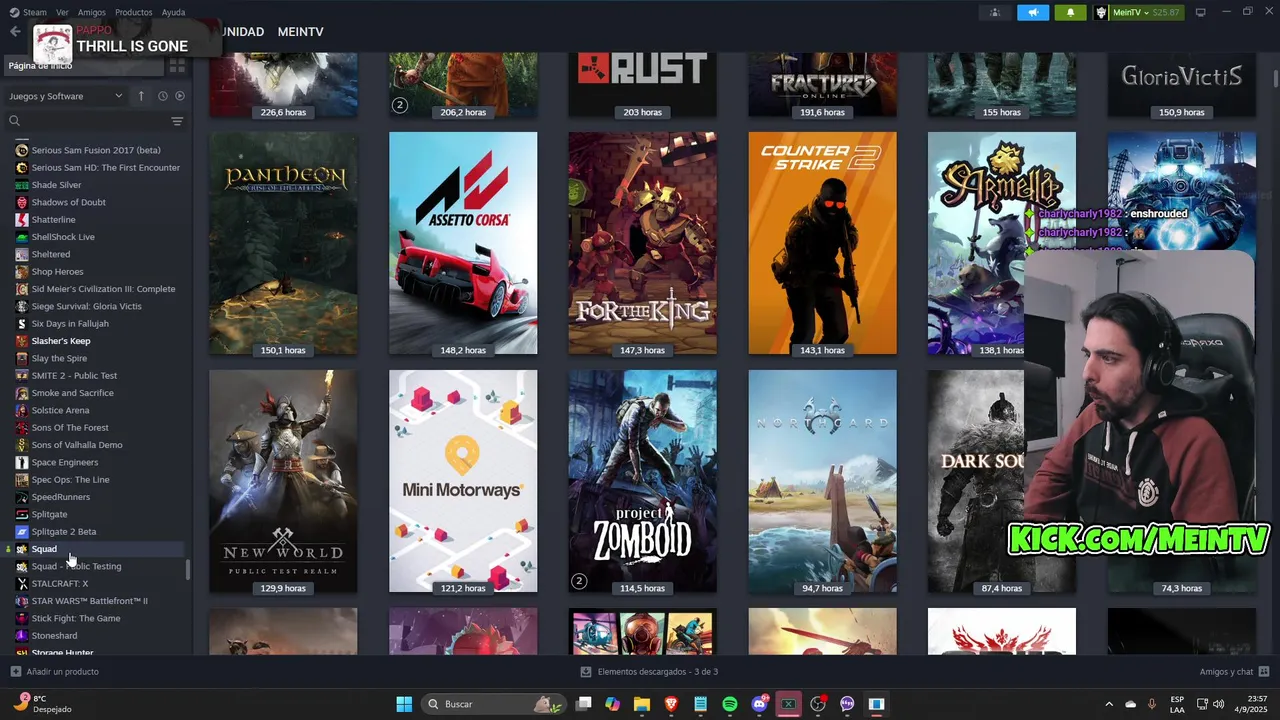The image size is (1280, 720).
Task: Click the main library grid scrollbar
Action: pos(1275,78)
